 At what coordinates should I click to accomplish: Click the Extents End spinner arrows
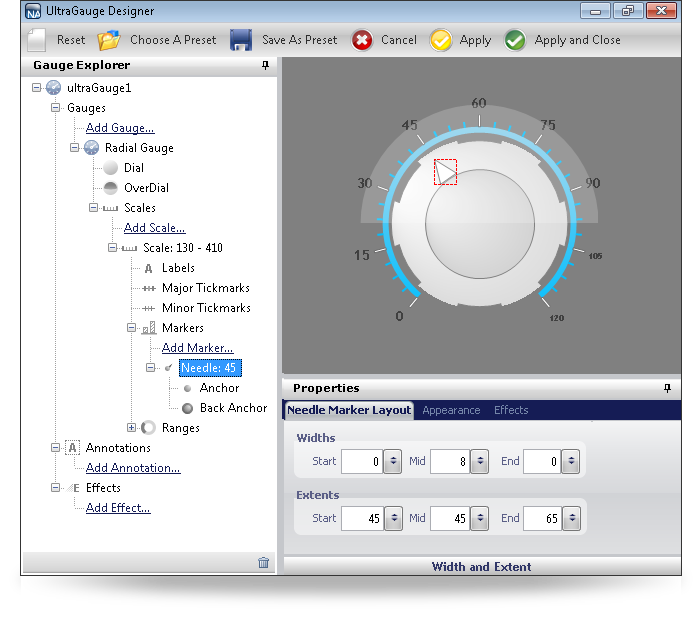(572, 518)
